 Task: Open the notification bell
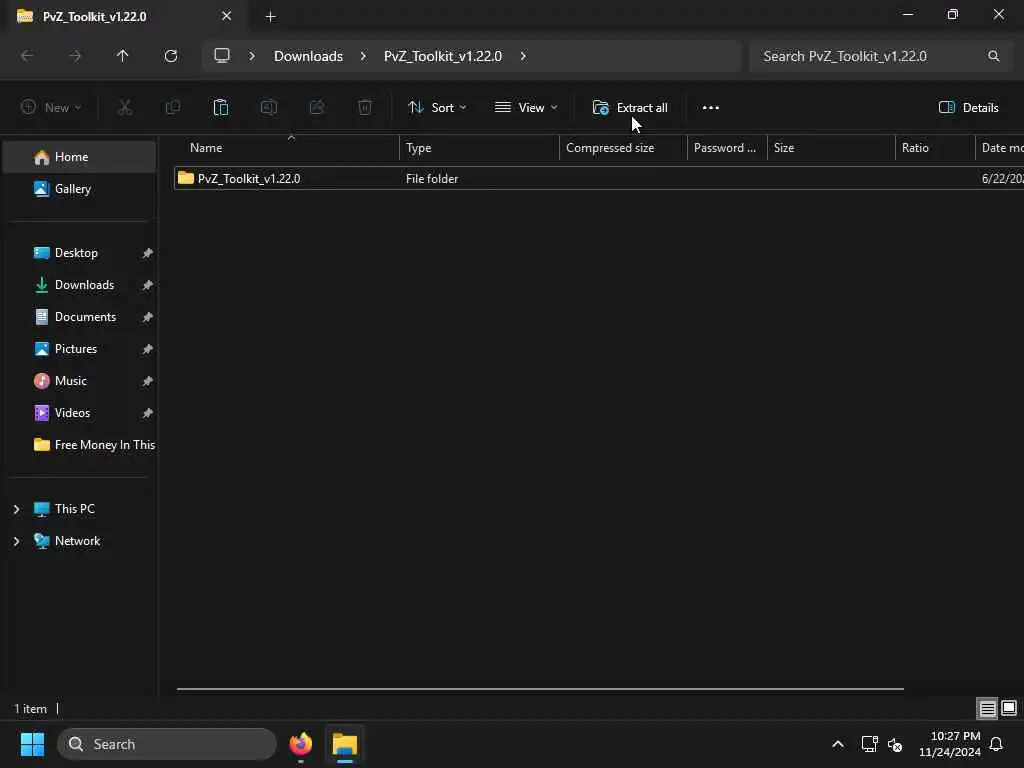997,744
